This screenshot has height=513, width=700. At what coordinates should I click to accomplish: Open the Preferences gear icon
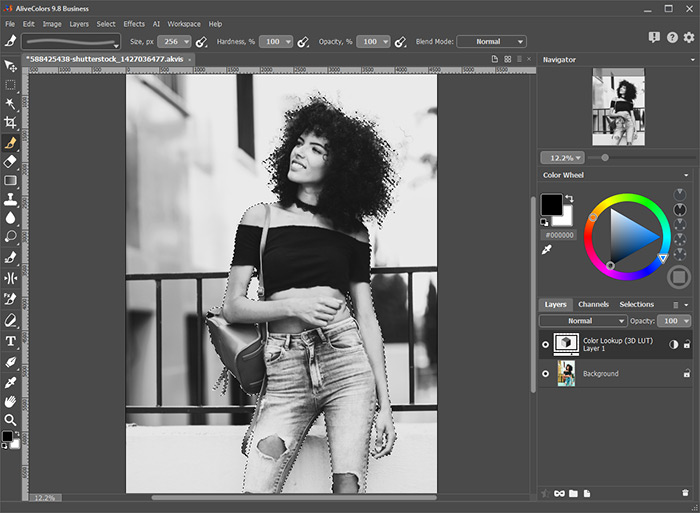(689, 38)
